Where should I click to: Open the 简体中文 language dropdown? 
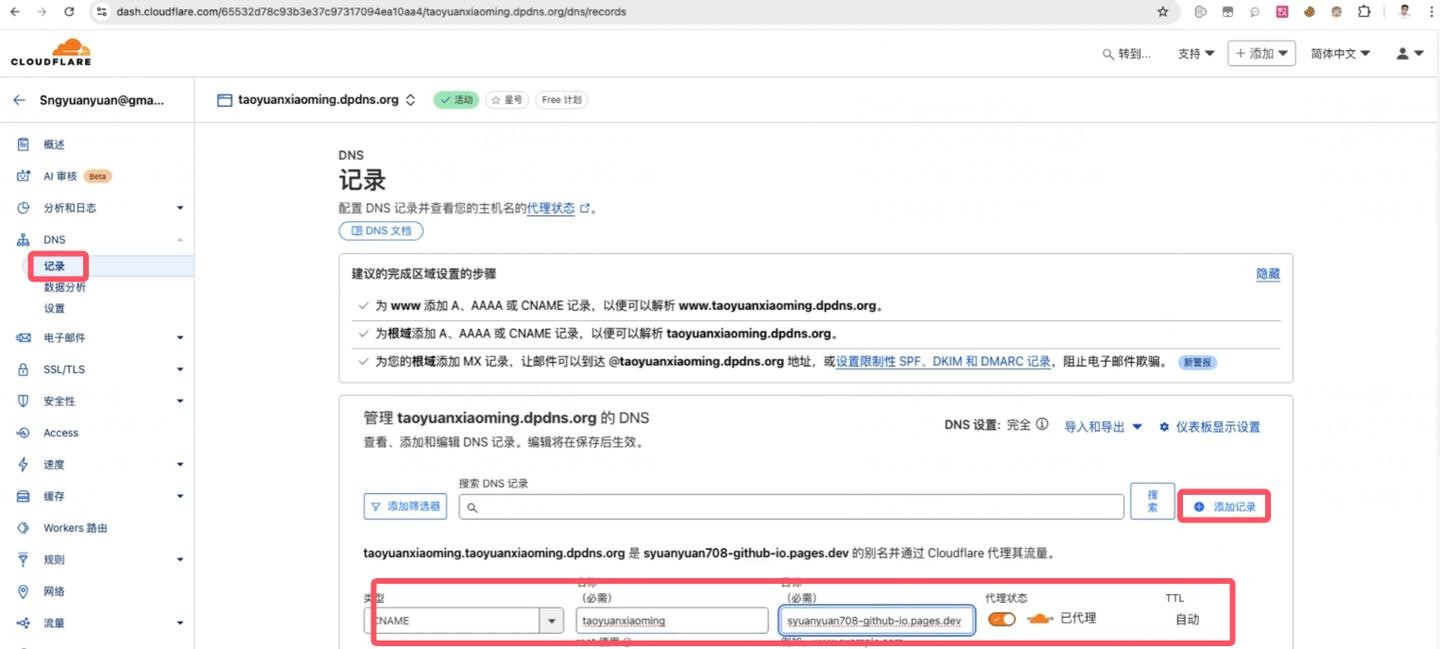tap(1340, 54)
